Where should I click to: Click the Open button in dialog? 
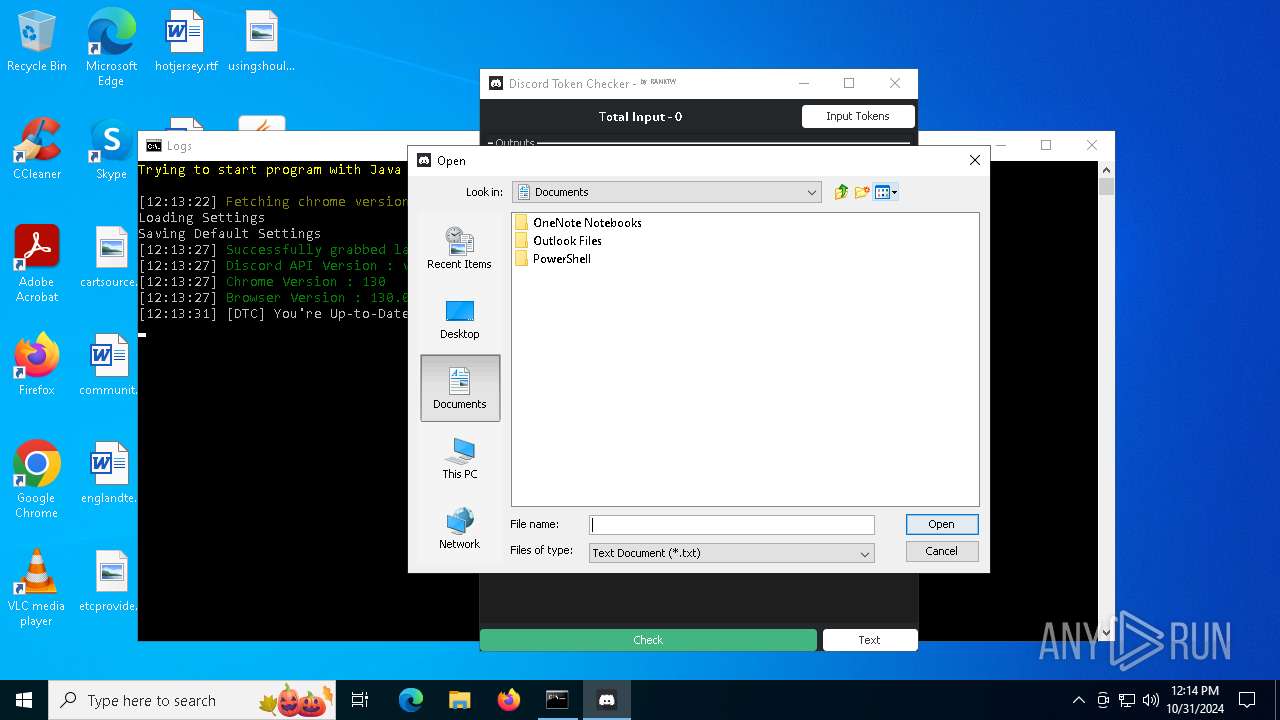[x=942, y=524]
